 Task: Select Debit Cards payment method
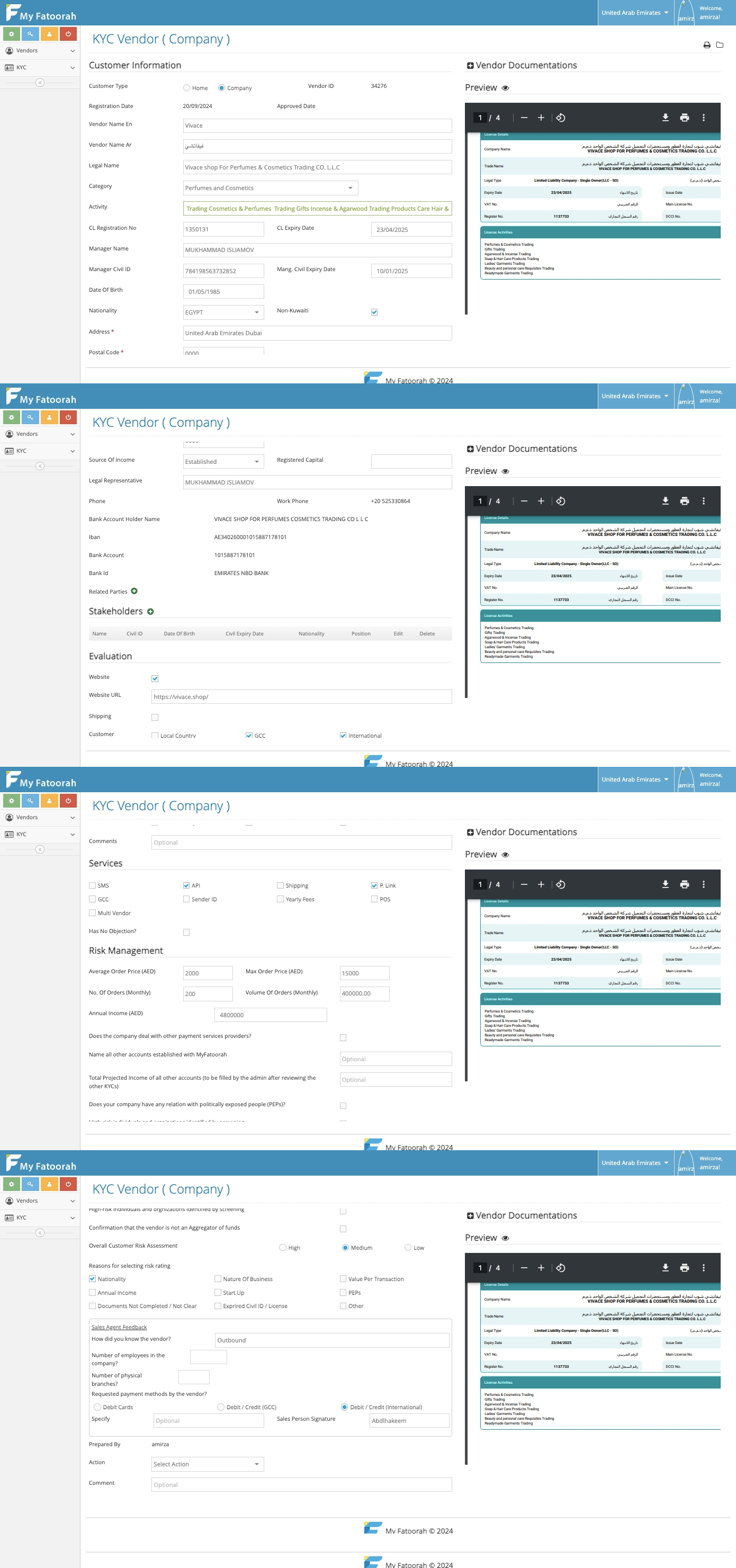[x=97, y=1406]
